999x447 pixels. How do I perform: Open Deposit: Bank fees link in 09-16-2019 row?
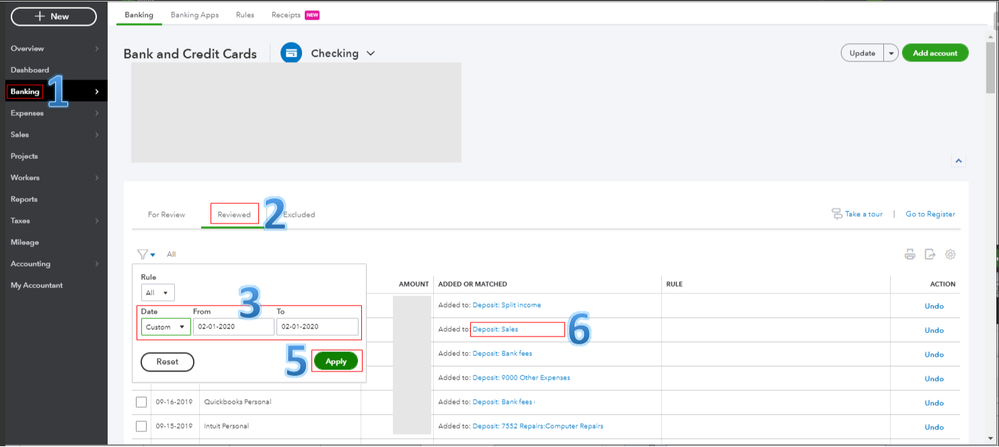502,402
